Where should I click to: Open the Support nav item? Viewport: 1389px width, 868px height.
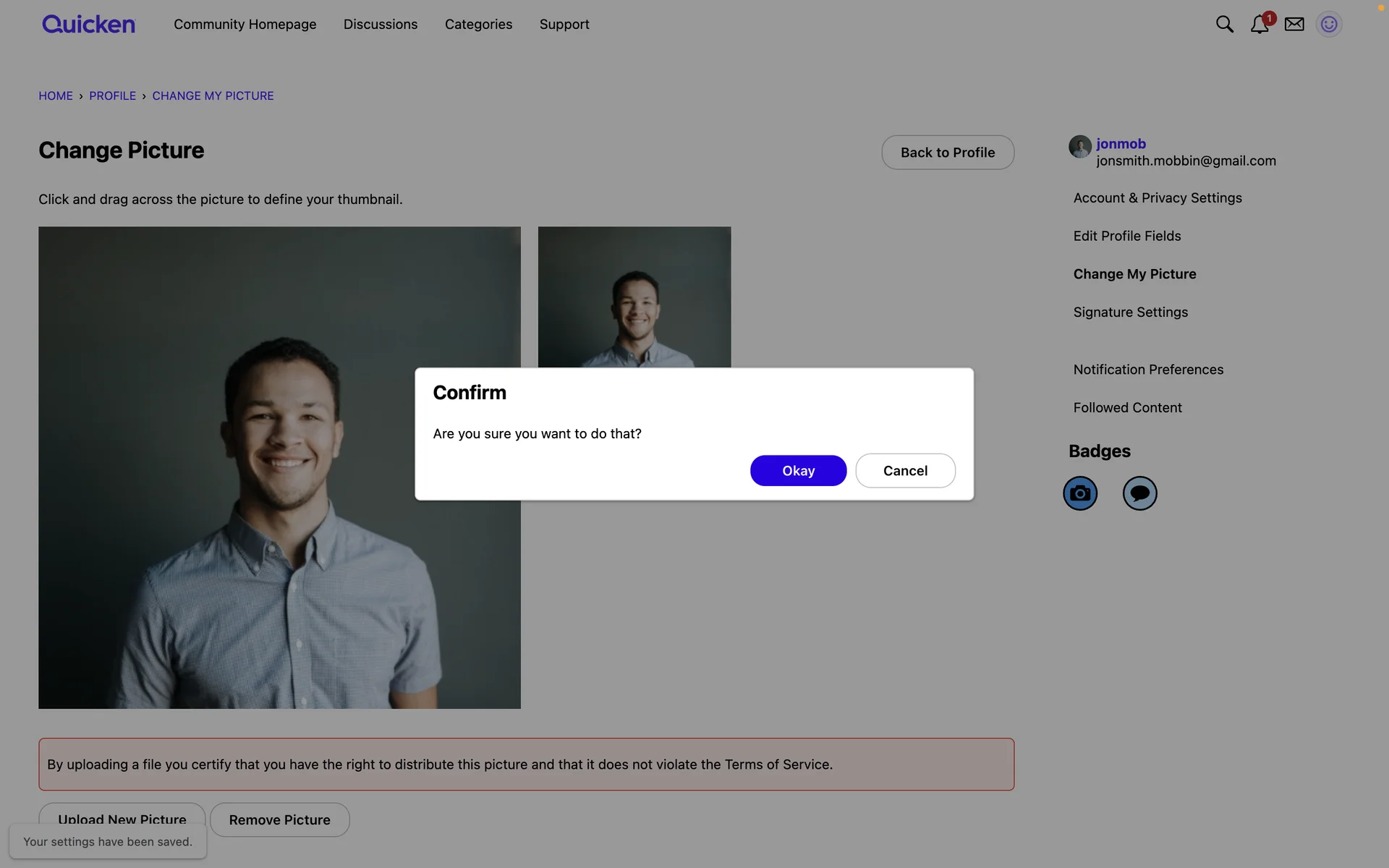pyautogui.click(x=564, y=24)
